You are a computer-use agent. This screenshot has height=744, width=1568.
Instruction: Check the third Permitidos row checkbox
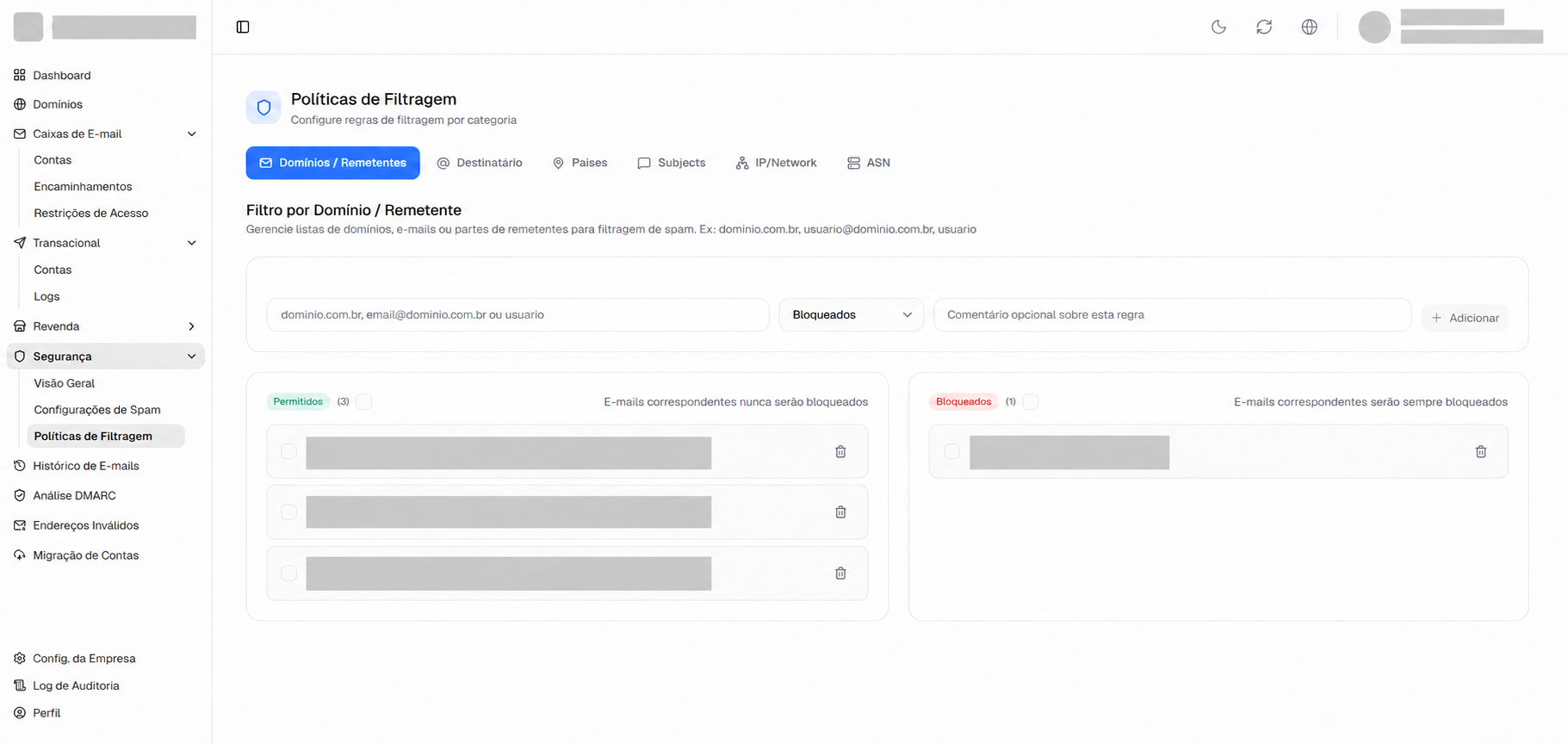[x=289, y=573]
